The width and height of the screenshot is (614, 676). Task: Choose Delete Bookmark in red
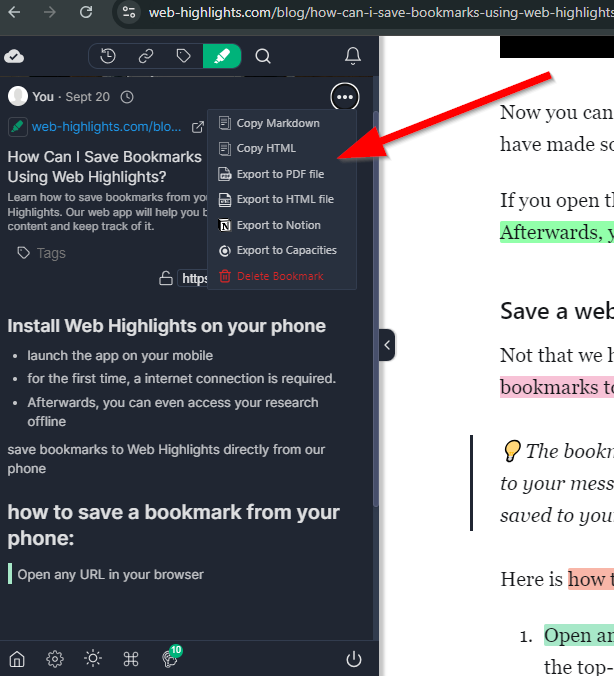[x=282, y=276]
